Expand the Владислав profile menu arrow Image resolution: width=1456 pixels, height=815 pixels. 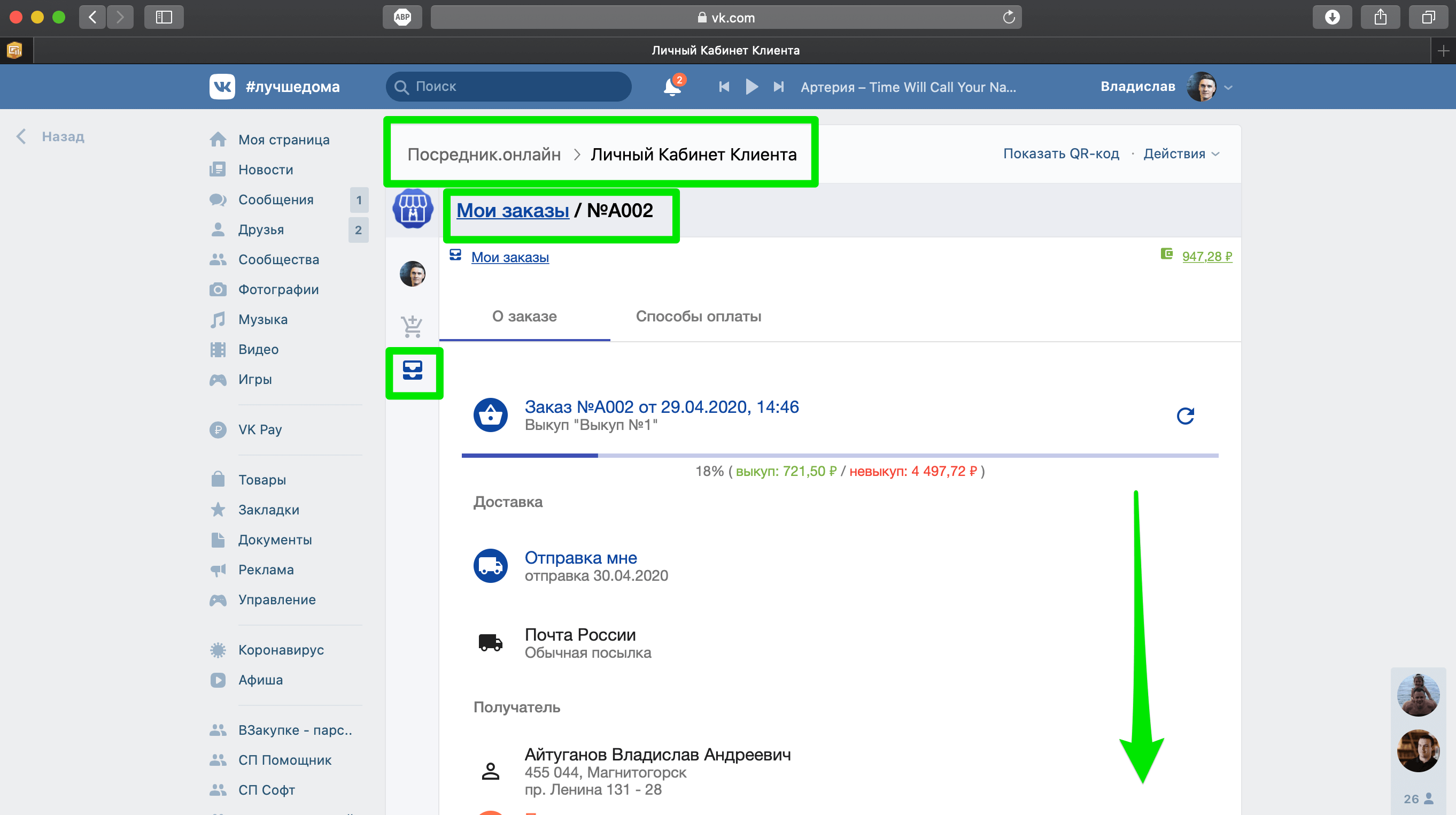(1228, 88)
